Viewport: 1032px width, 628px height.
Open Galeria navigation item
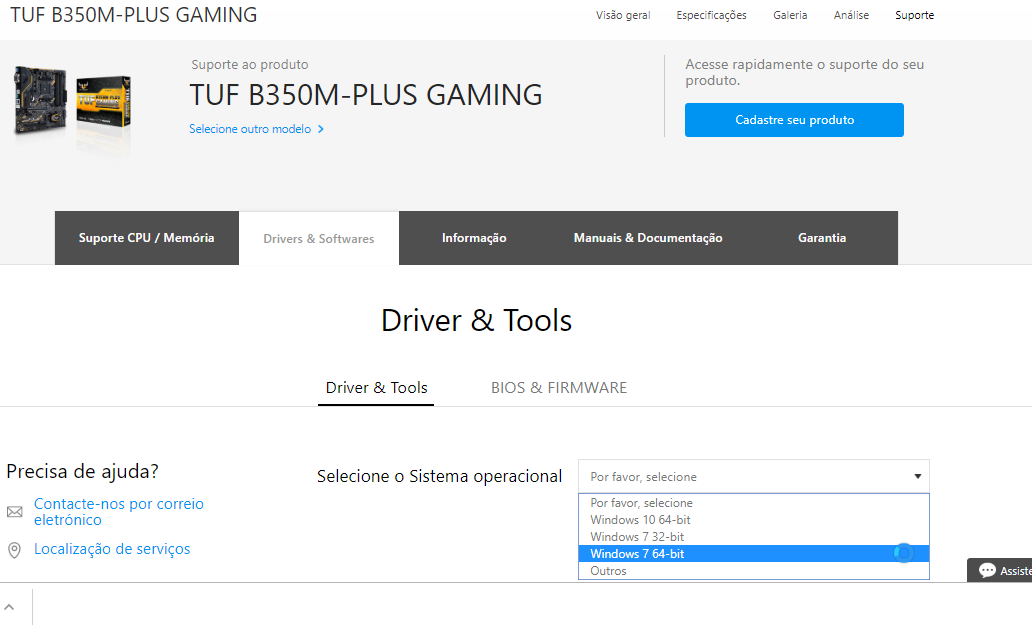click(x=790, y=15)
